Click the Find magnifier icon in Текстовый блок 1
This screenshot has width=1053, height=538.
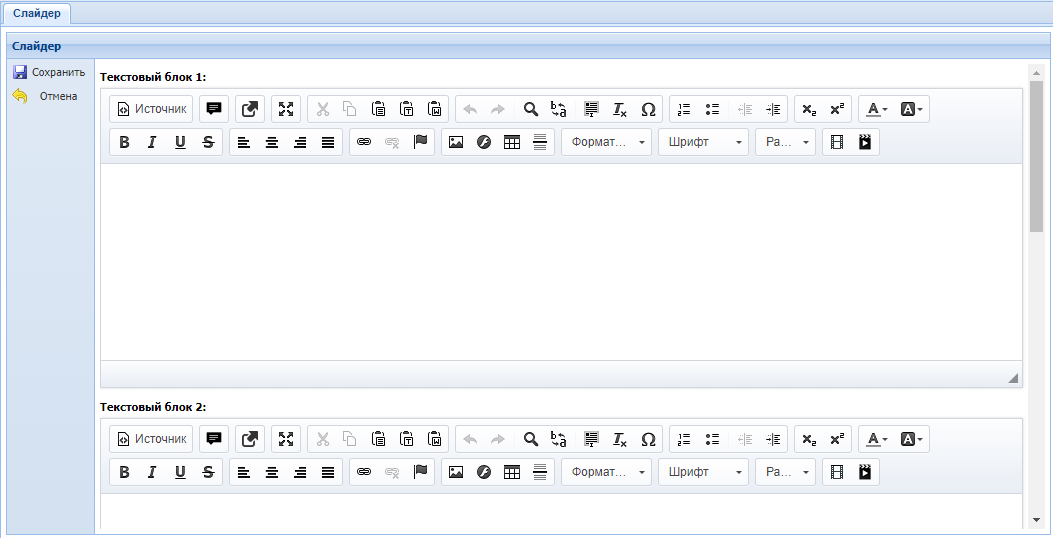(531, 109)
